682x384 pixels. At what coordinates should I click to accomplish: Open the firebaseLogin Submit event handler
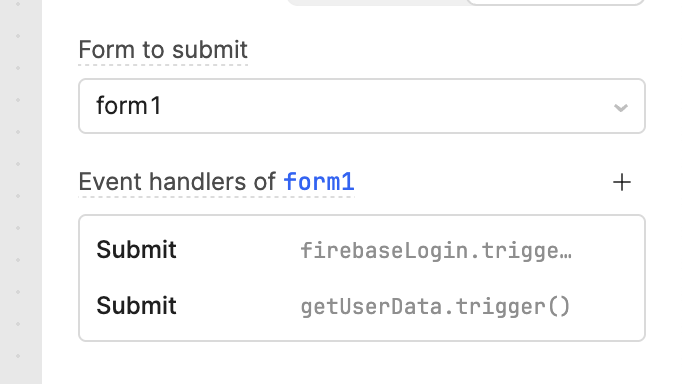[362, 250]
